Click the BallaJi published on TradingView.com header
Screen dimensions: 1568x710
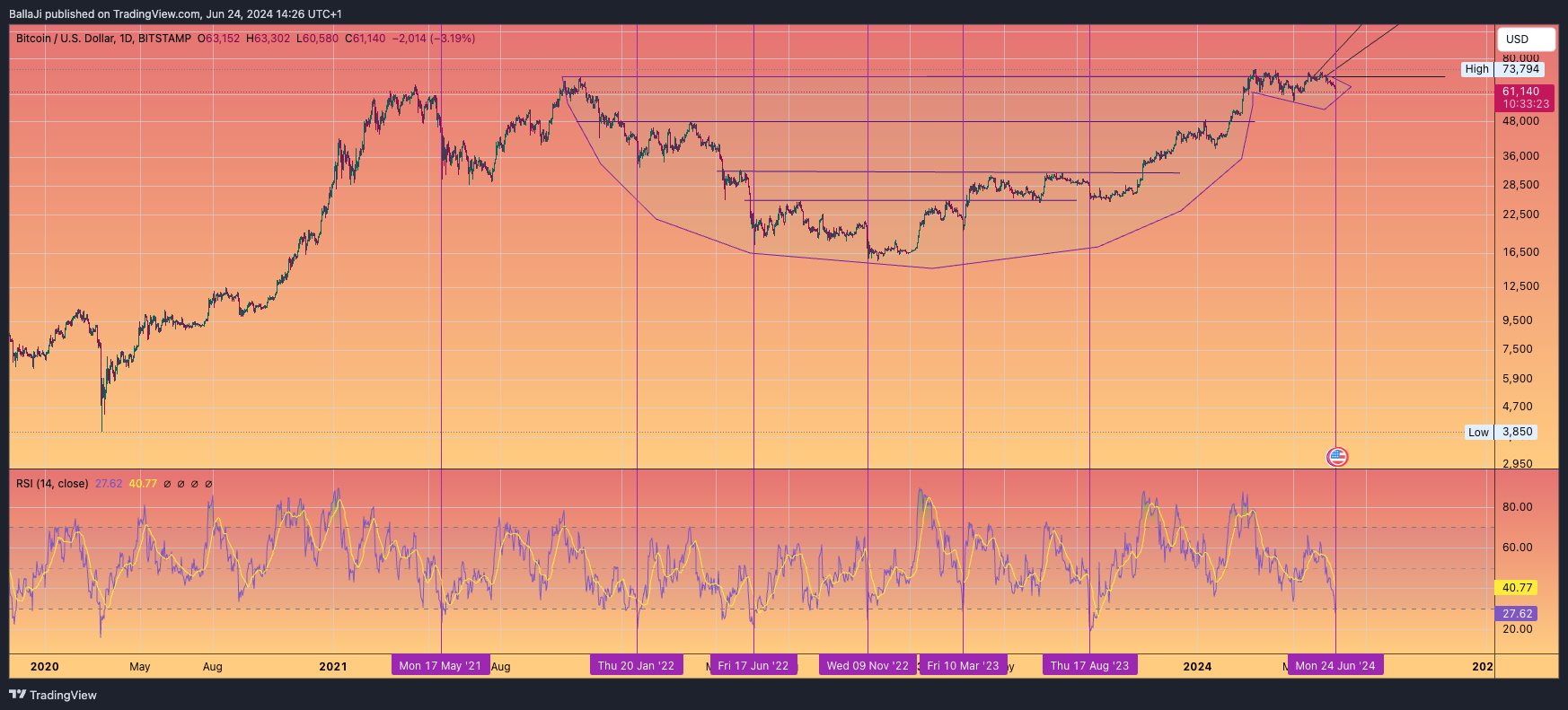pos(175,14)
